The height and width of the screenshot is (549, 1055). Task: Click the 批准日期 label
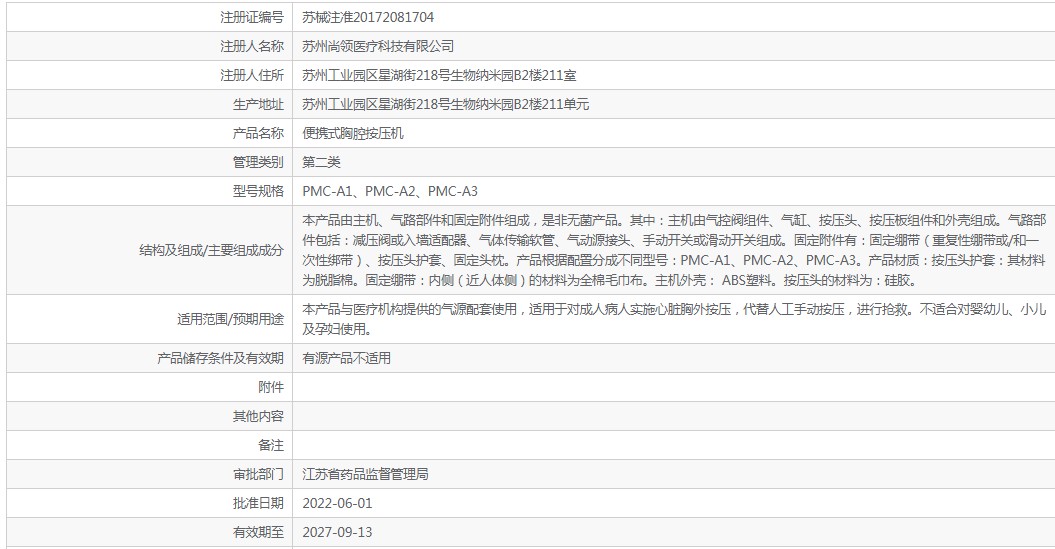point(258,503)
